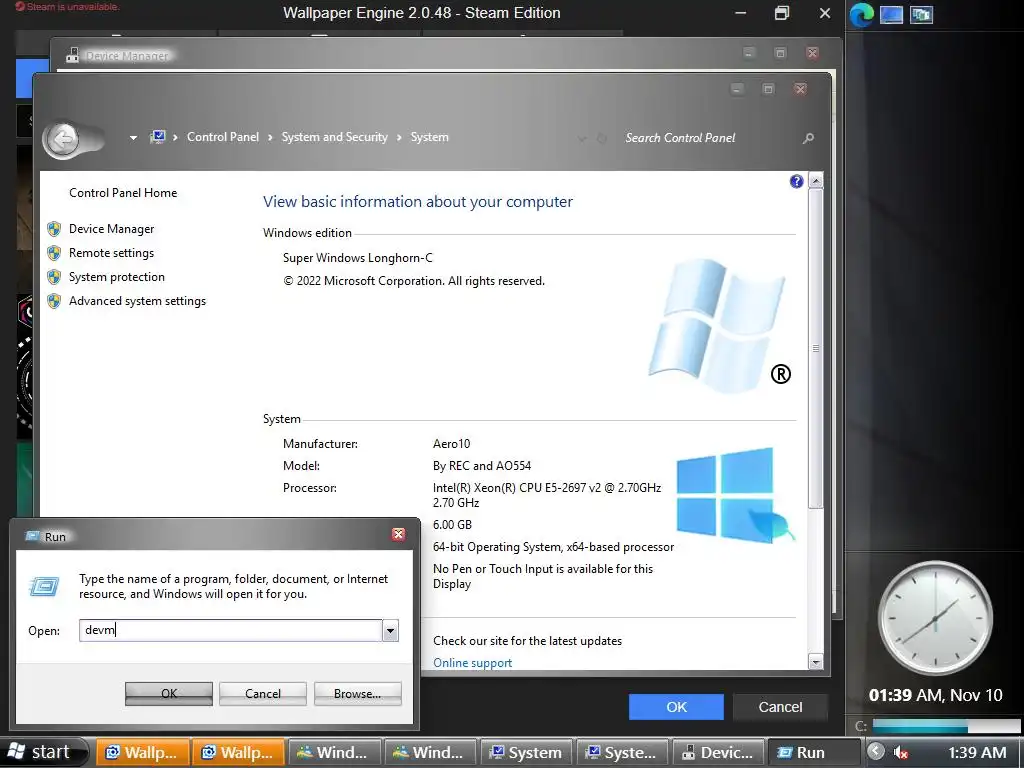Click the search magnifier icon
The image size is (1024, 768).
808,138
